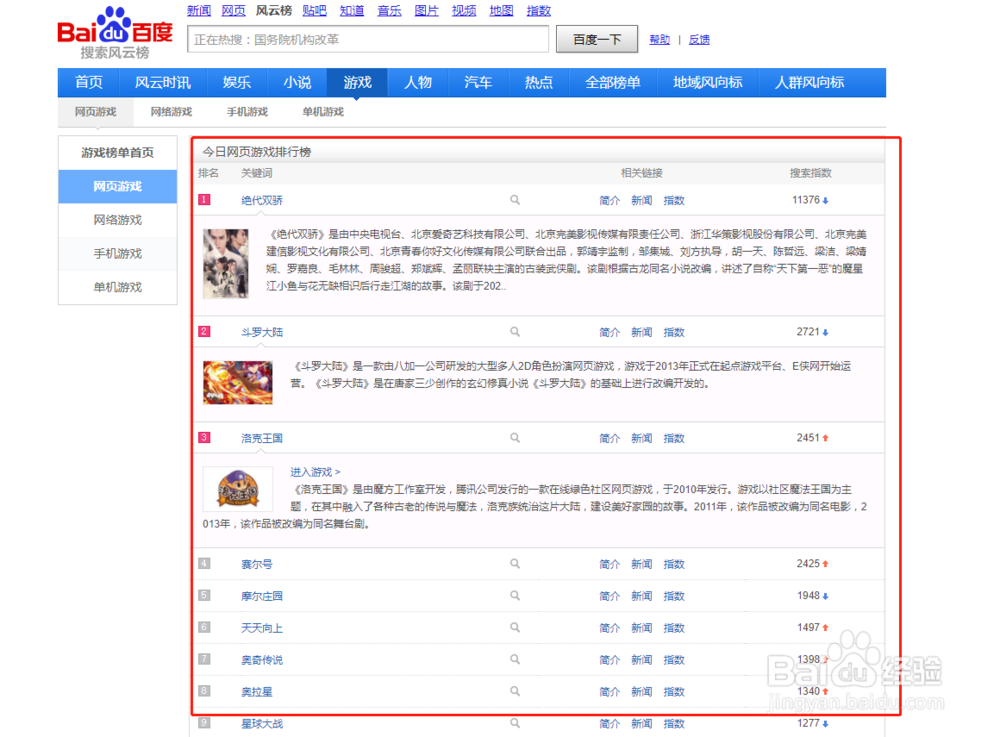Switch to the 单机游戏 sub-tab
Image resolution: width=1000 pixels, height=737 pixels.
click(x=320, y=112)
